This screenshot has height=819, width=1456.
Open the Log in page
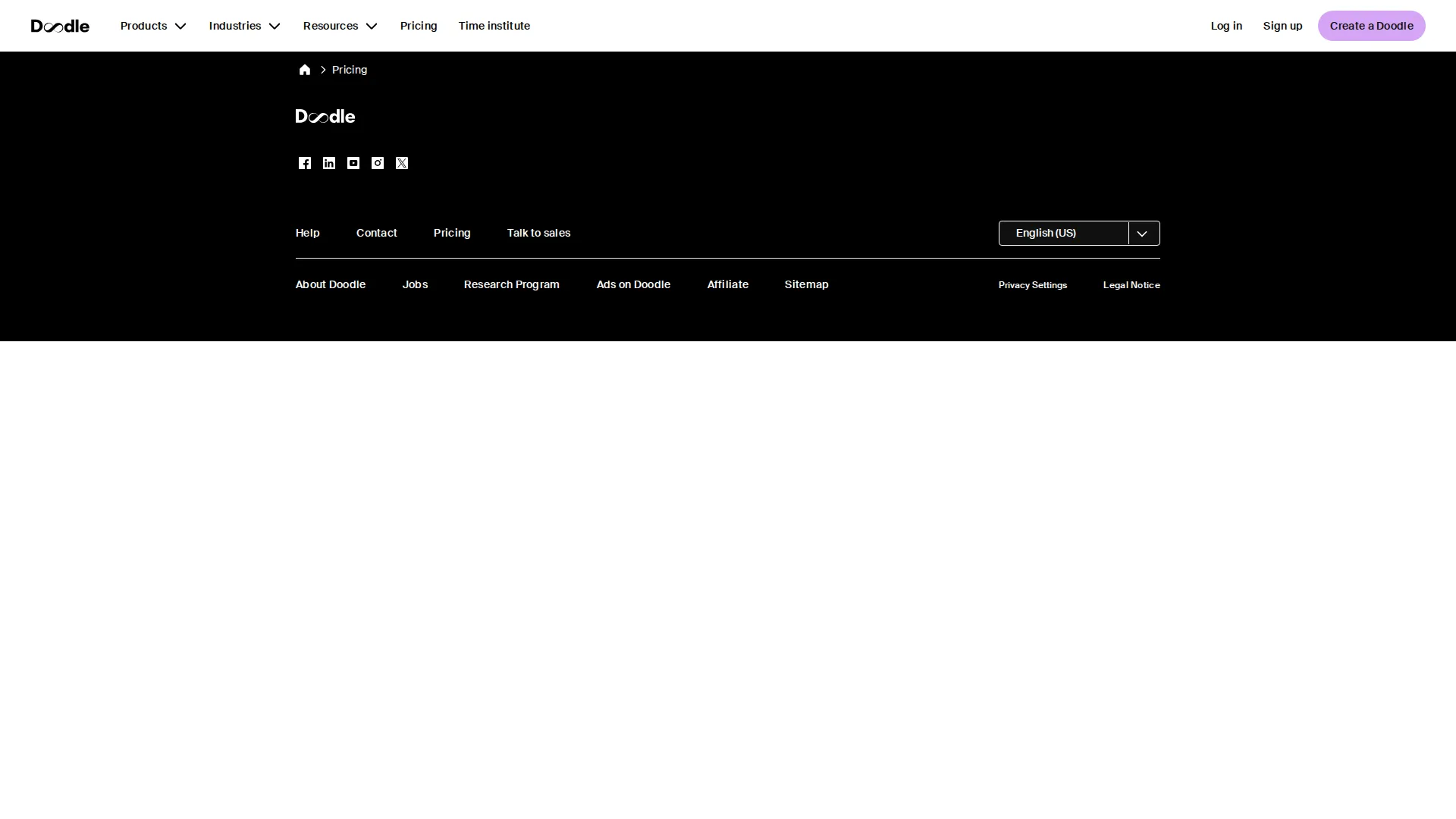click(x=1226, y=25)
